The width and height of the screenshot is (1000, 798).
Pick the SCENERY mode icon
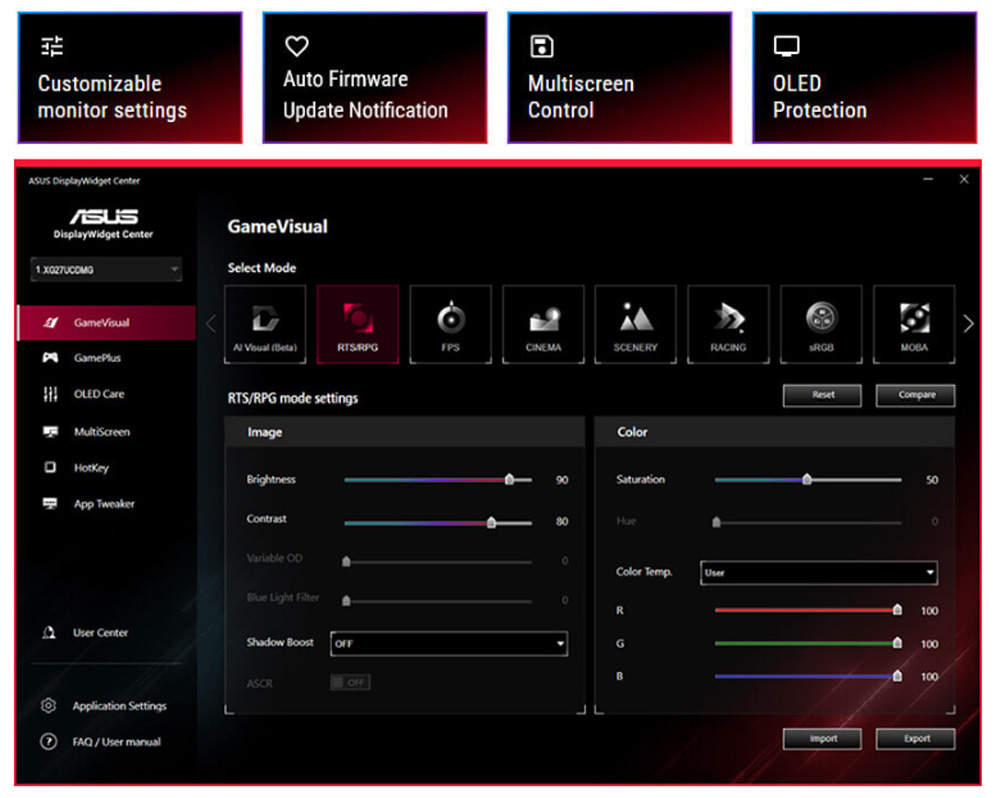(635, 324)
